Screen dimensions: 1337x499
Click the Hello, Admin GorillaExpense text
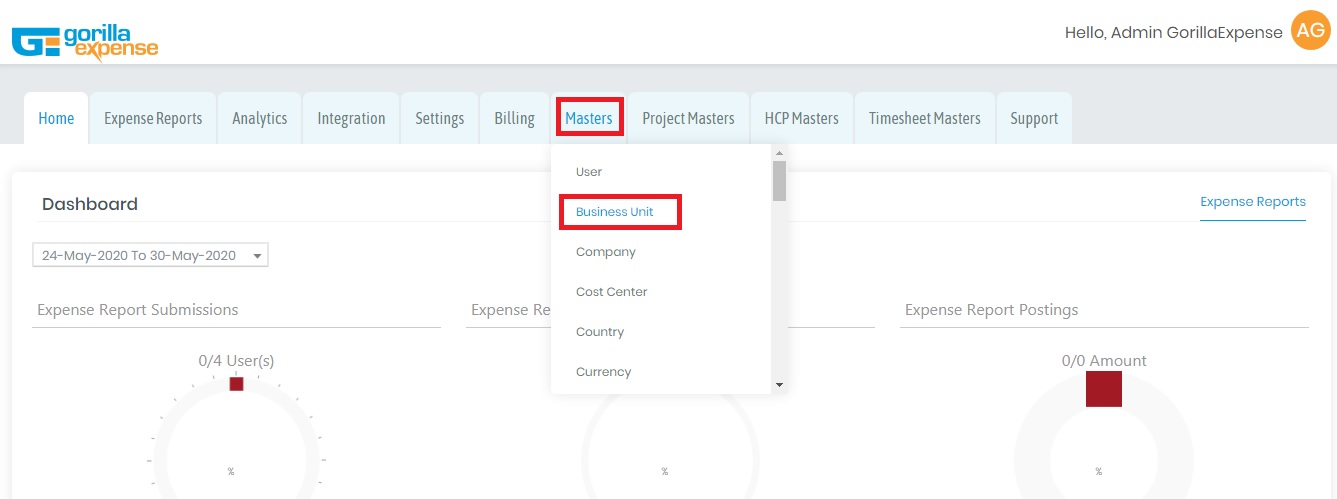click(1174, 33)
